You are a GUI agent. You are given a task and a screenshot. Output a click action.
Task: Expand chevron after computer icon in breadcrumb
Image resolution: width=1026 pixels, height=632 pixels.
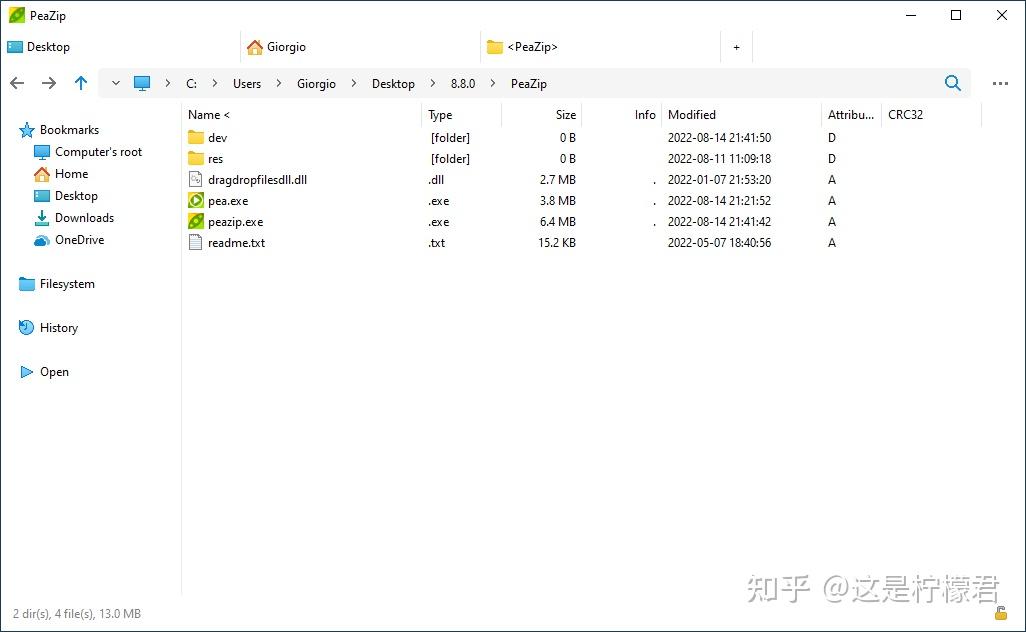click(168, 83)
